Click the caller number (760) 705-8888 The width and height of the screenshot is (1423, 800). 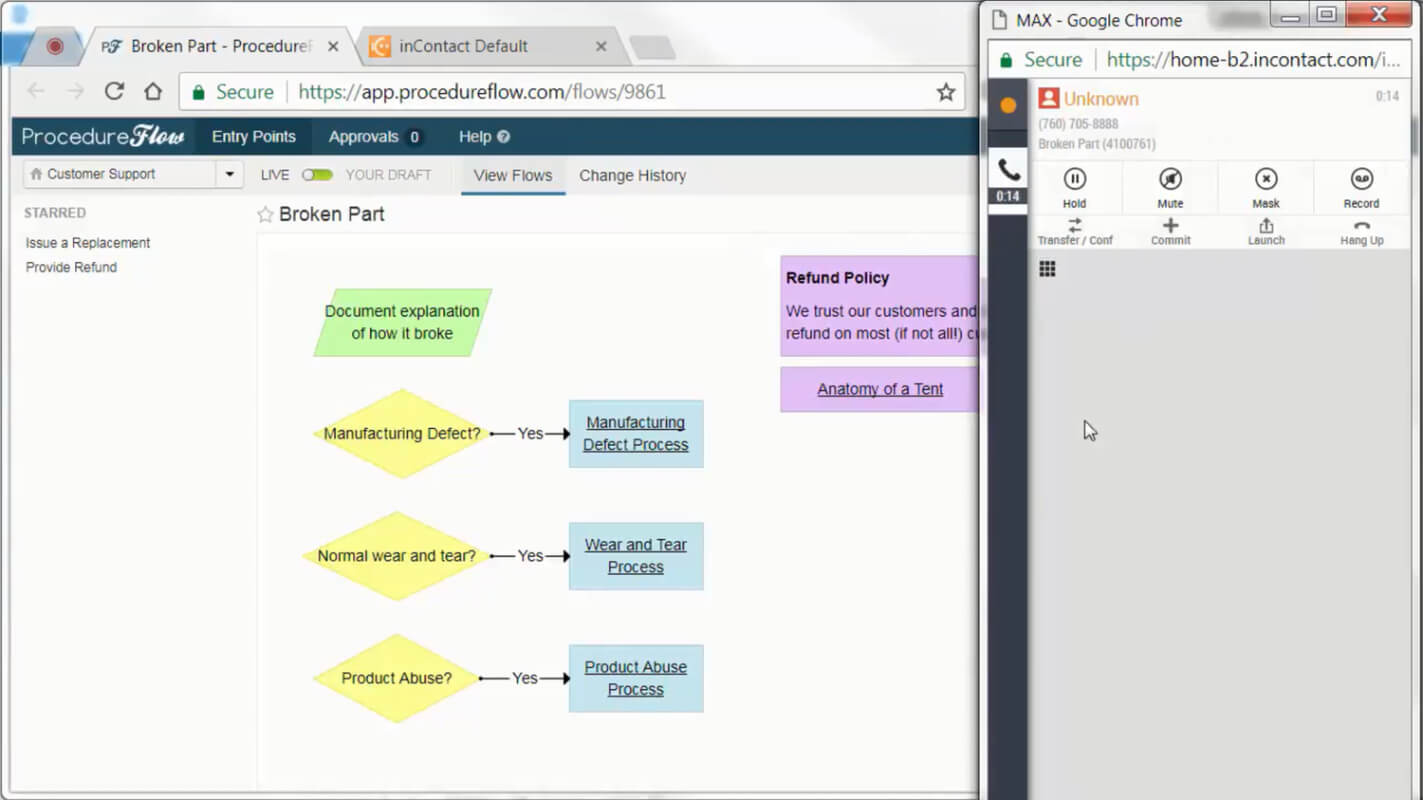pos(1078,124)
